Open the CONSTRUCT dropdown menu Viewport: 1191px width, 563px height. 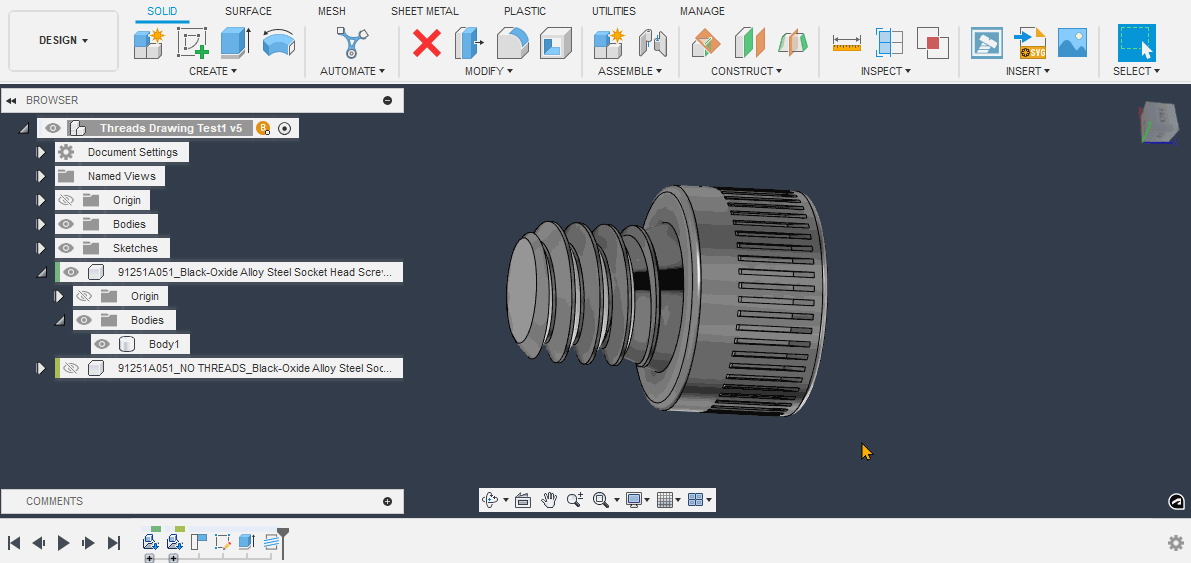pos(747,71)
